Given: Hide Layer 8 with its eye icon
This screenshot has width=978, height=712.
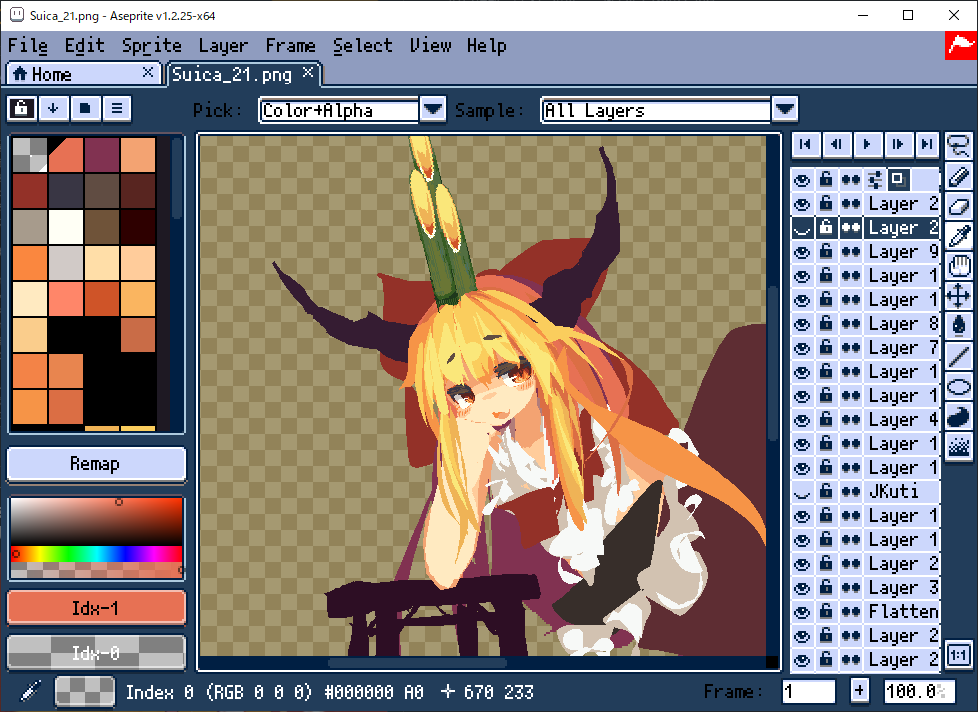Looking at the screenshot, I should (x=802, y=324).
